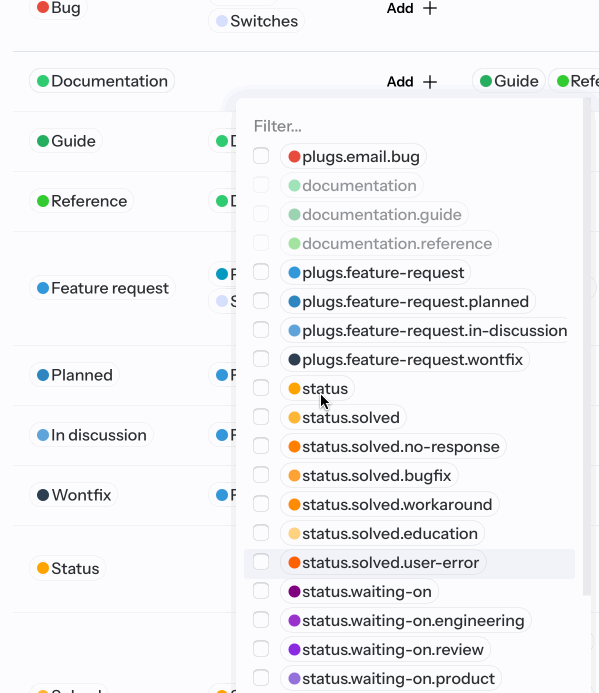This screenshot has height=693, width=599.
Task: Choose status.waiting-on.engineering label chip
Action: coord(405,621)
